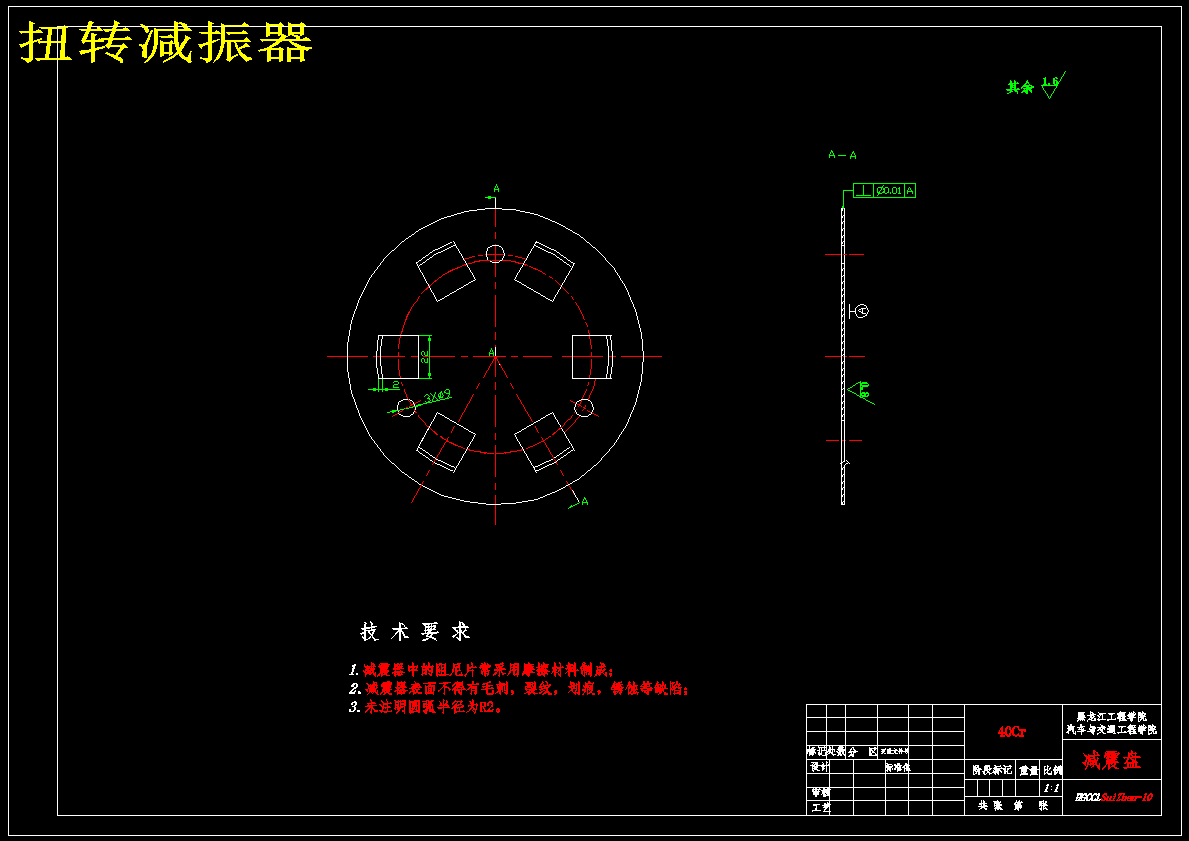Screen dimensions: 1189x841
Task: Click the upper-left tilted spring window
Action: (x=446, y=271)
